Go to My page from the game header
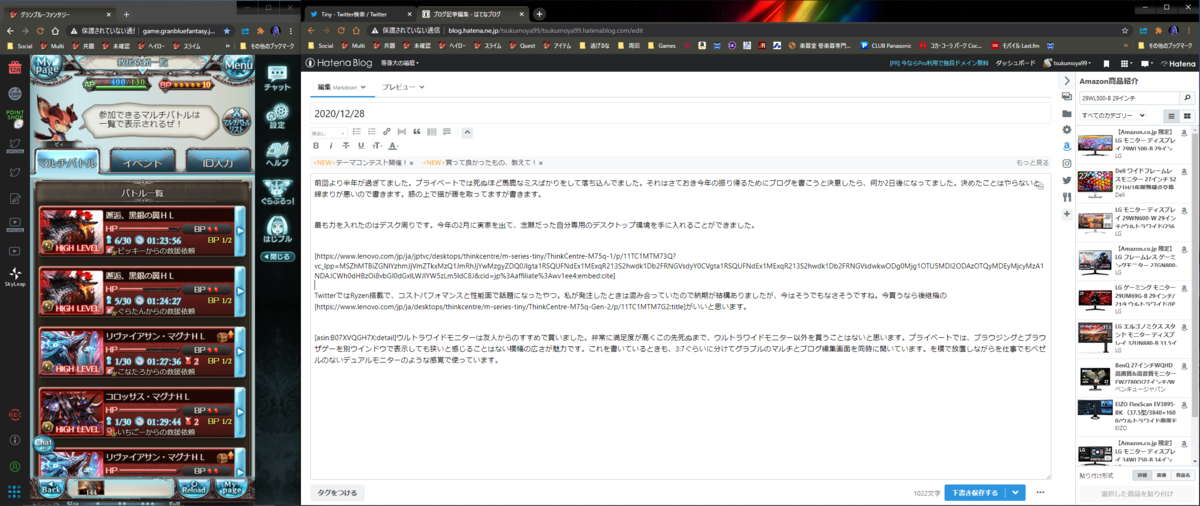 click(47, 67)
